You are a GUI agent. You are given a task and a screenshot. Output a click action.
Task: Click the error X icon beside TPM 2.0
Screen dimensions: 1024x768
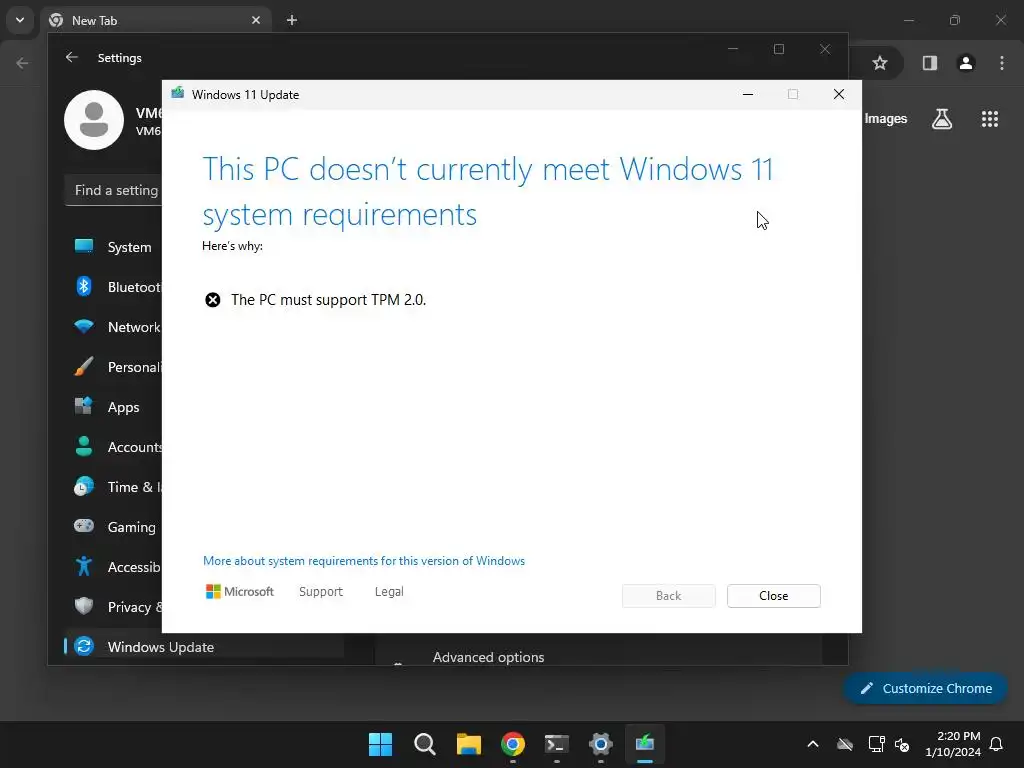[213, 300]
